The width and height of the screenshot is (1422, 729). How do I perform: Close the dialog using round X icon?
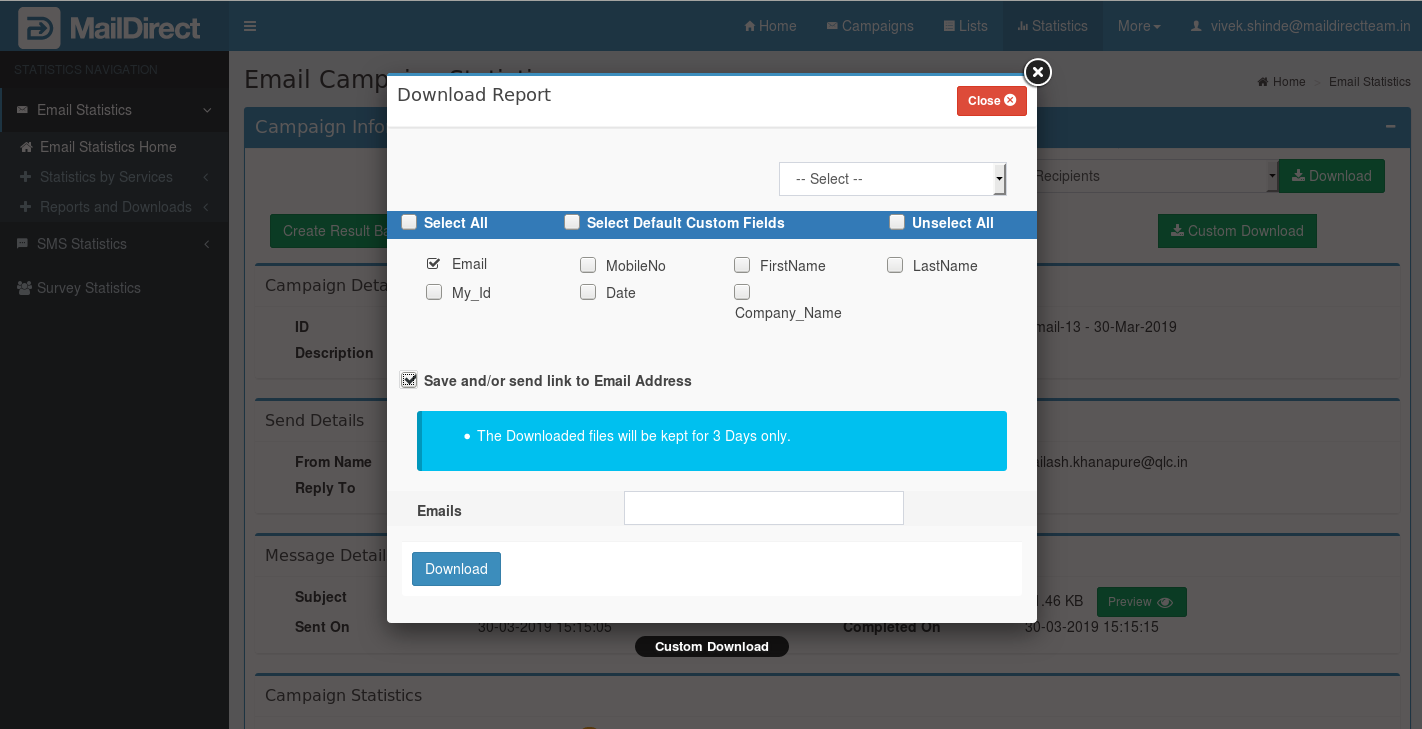1038,72
